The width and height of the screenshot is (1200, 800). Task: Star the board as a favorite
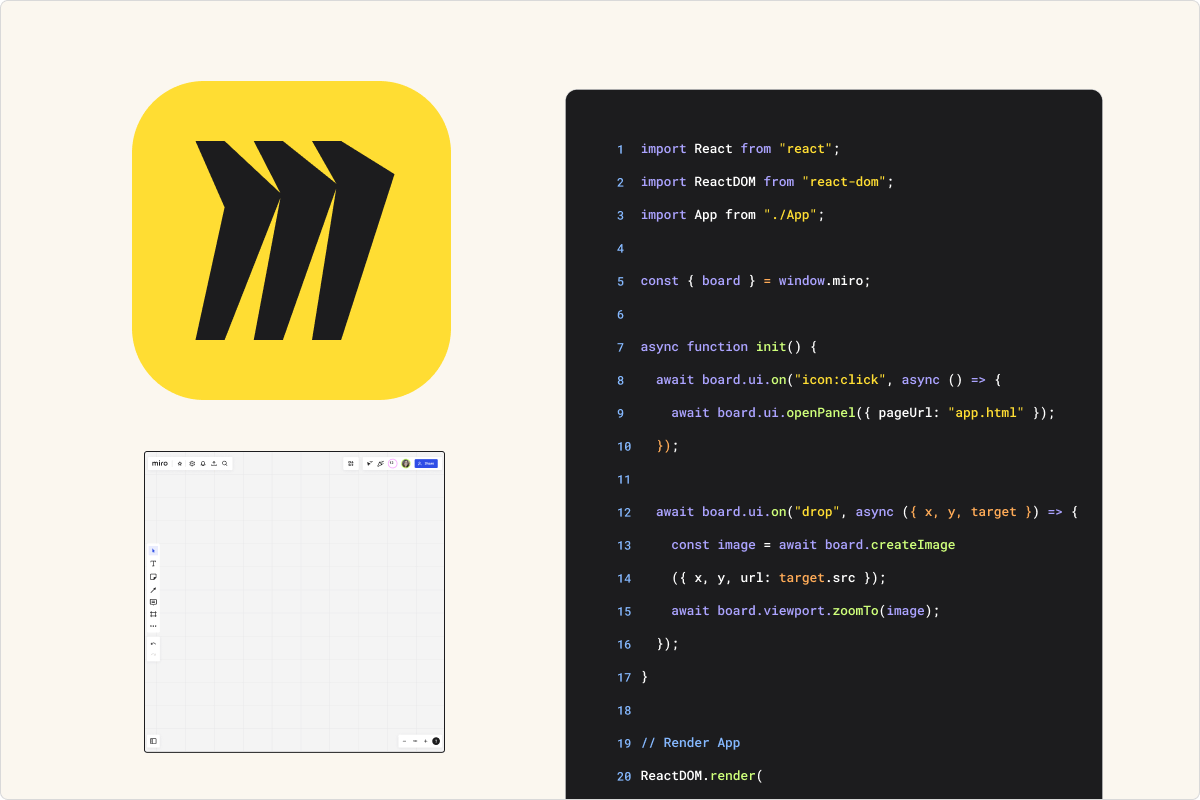(x=180, y=464)
